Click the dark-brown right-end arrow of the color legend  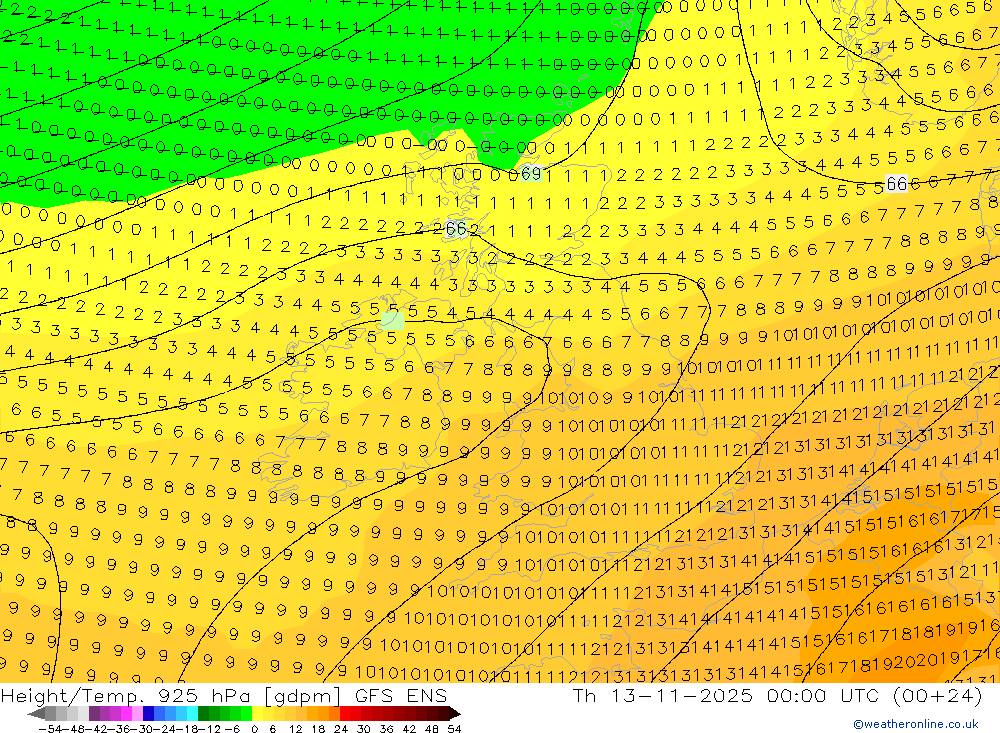pos(455,714)
